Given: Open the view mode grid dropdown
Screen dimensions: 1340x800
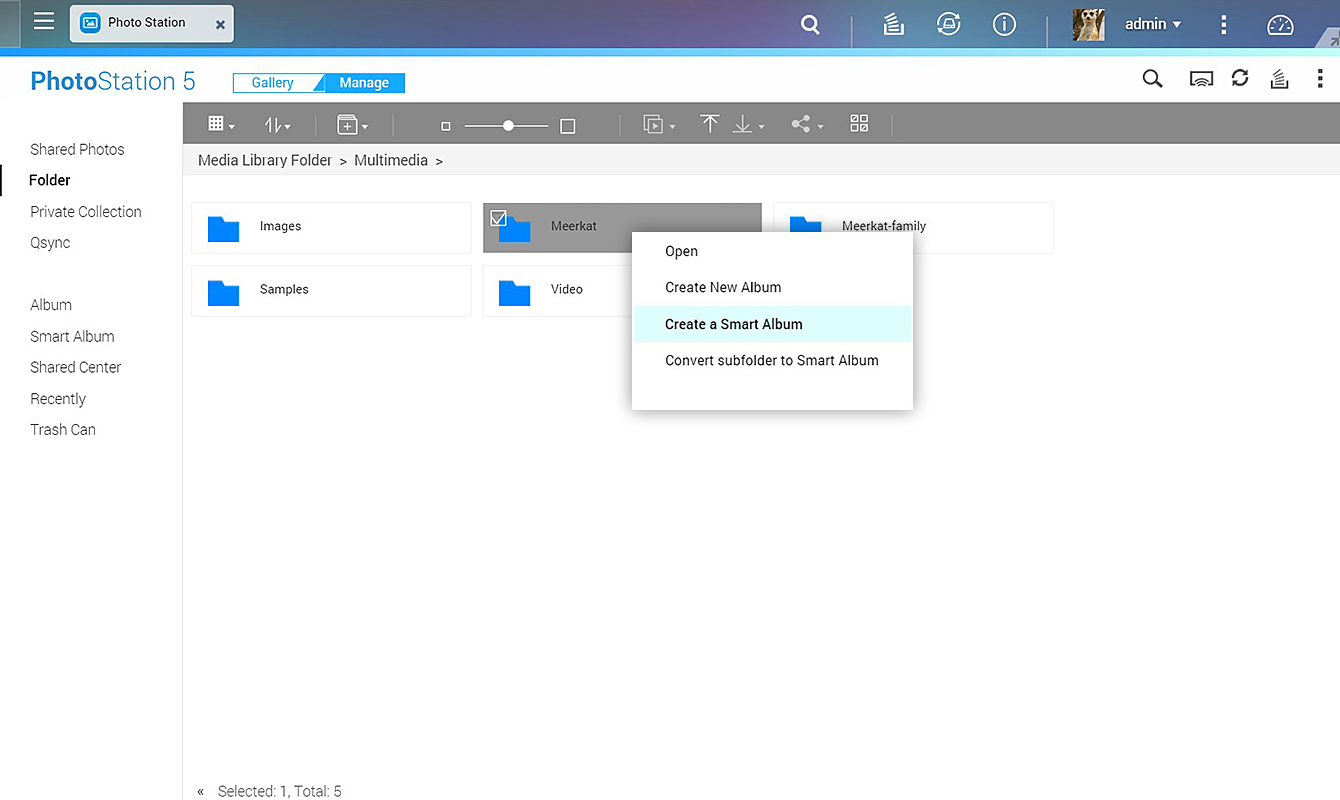Looking at the screenshot, I should tap(221, 124).
